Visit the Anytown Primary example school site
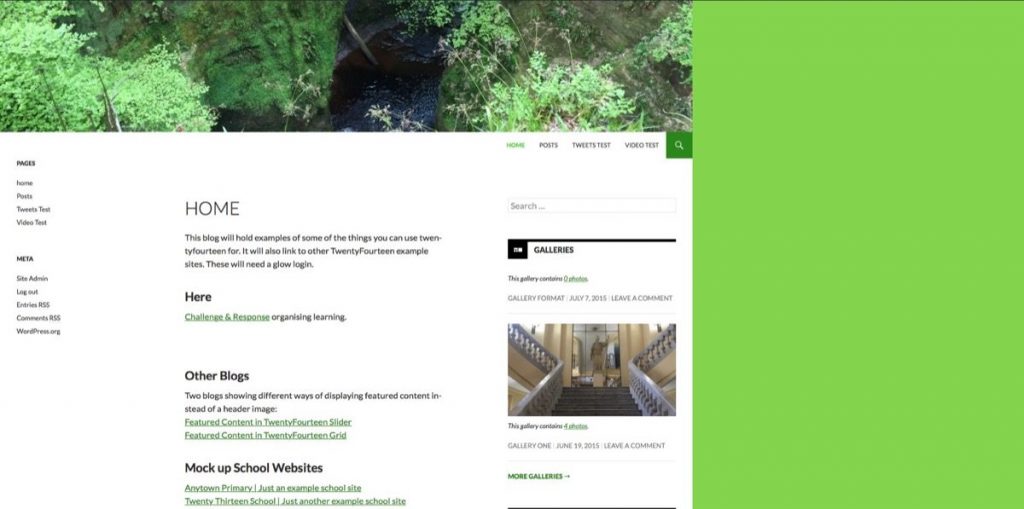1024x509 pixels. (x=273, y=488)
